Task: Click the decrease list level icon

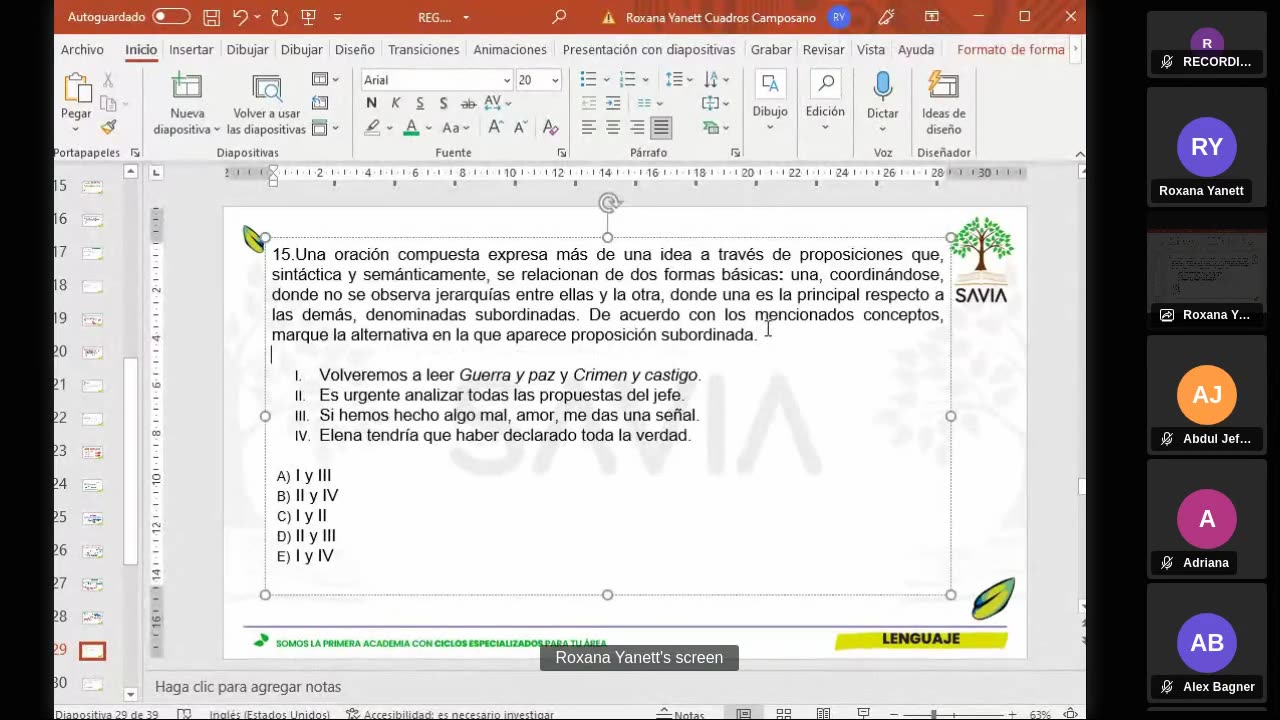Action: 589,103
